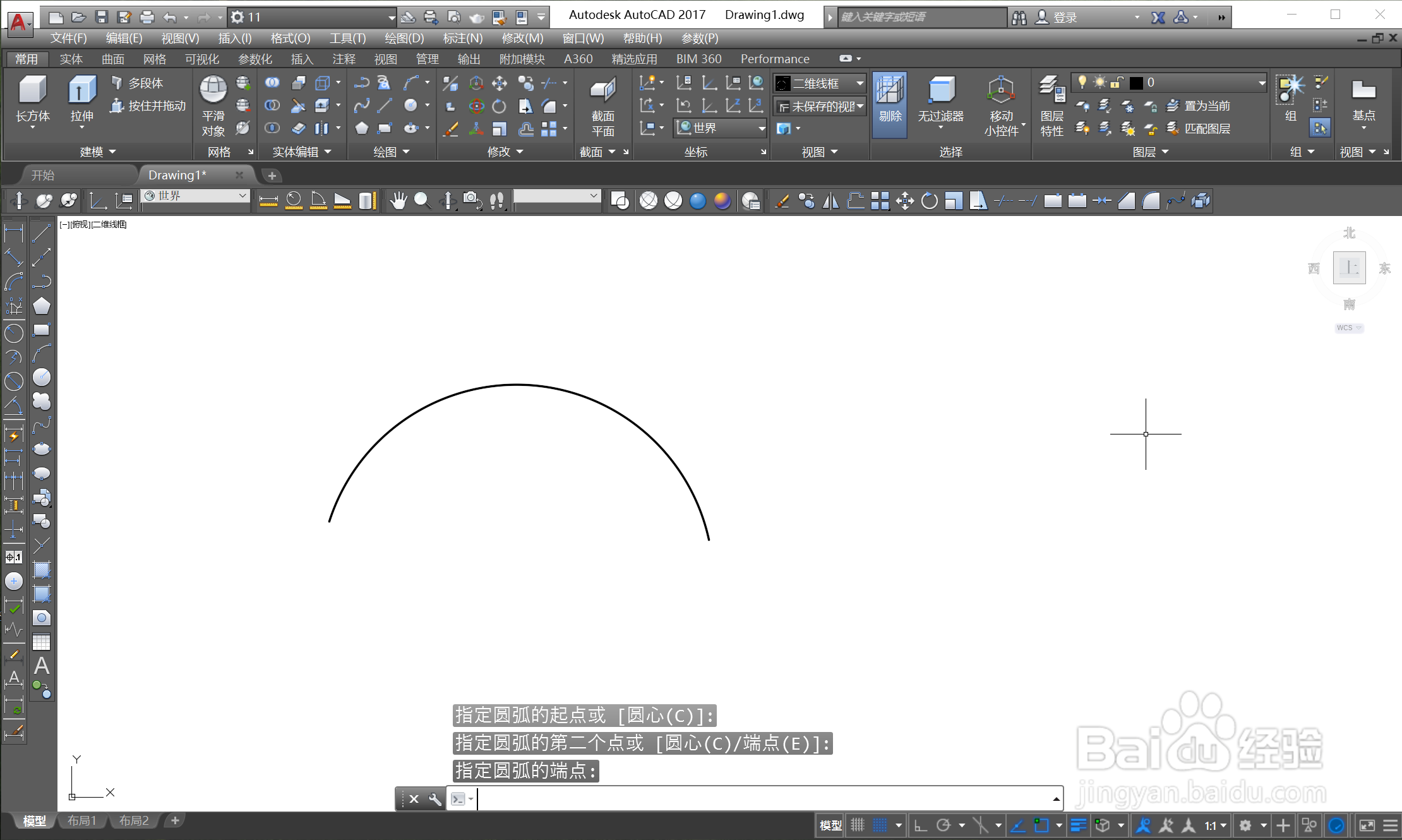
Task: Click in the command line input field
Action: [764, 799]
